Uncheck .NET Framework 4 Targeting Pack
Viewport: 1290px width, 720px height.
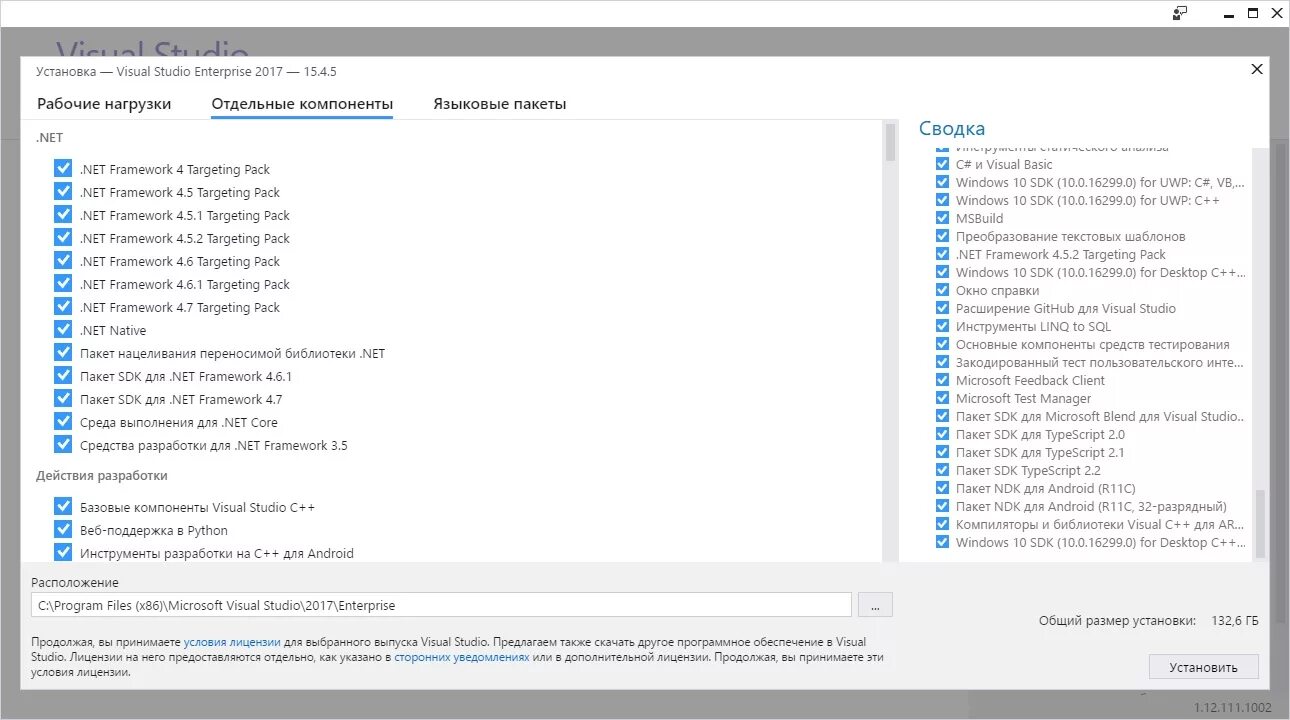[64, 169]
